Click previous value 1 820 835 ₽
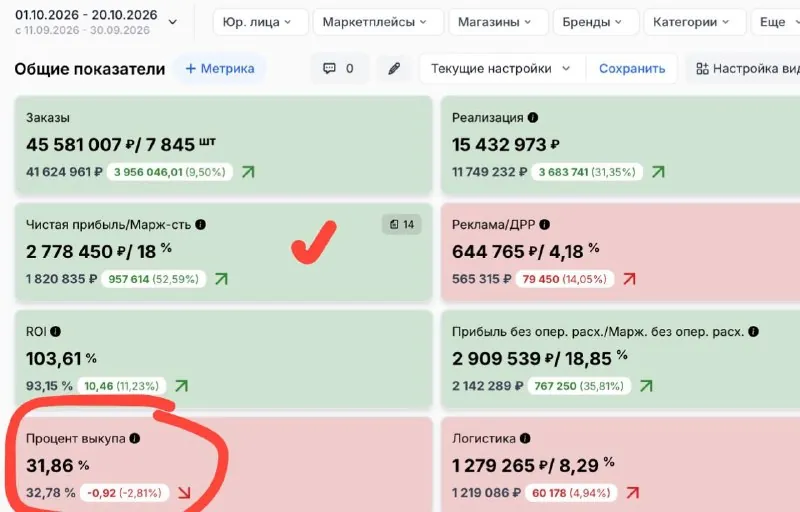The width and height of the screenshot is (800, 512). 61,279
